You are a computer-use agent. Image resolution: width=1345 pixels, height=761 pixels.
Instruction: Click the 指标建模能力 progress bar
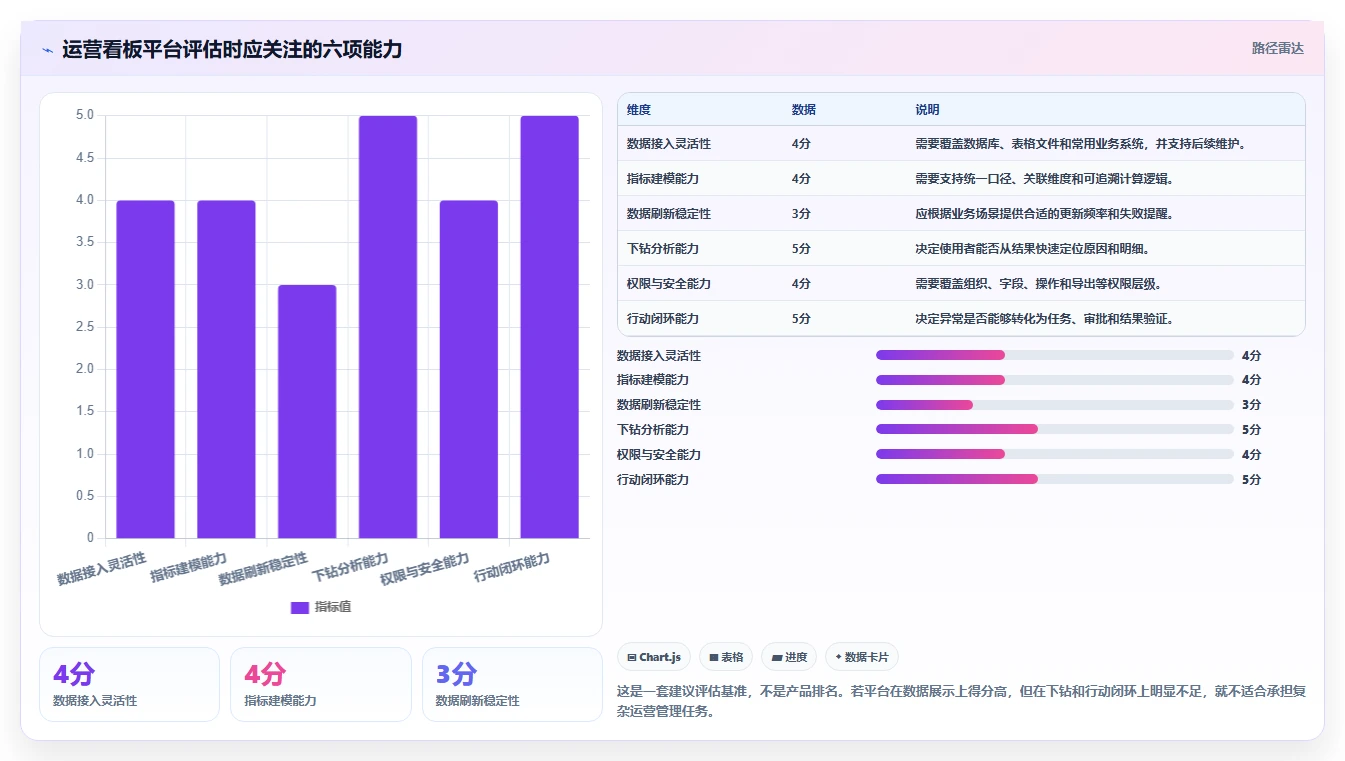tap(1055, 380)
